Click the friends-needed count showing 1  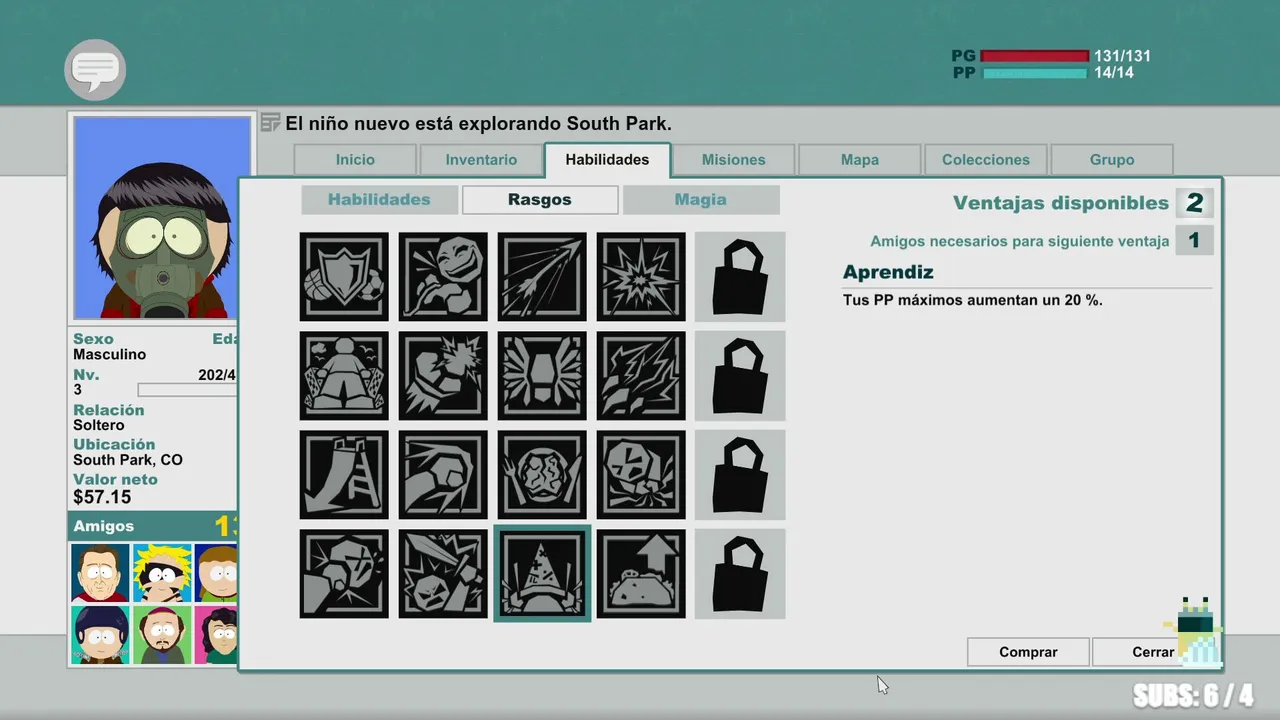click(x=1194, y=240)
